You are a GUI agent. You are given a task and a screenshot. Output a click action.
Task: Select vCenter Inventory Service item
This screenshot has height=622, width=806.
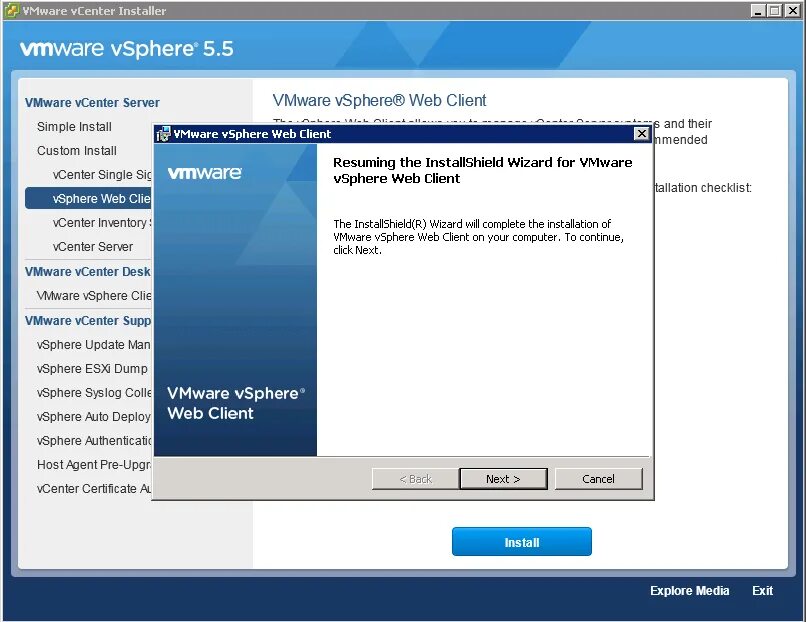coord(102,223)
